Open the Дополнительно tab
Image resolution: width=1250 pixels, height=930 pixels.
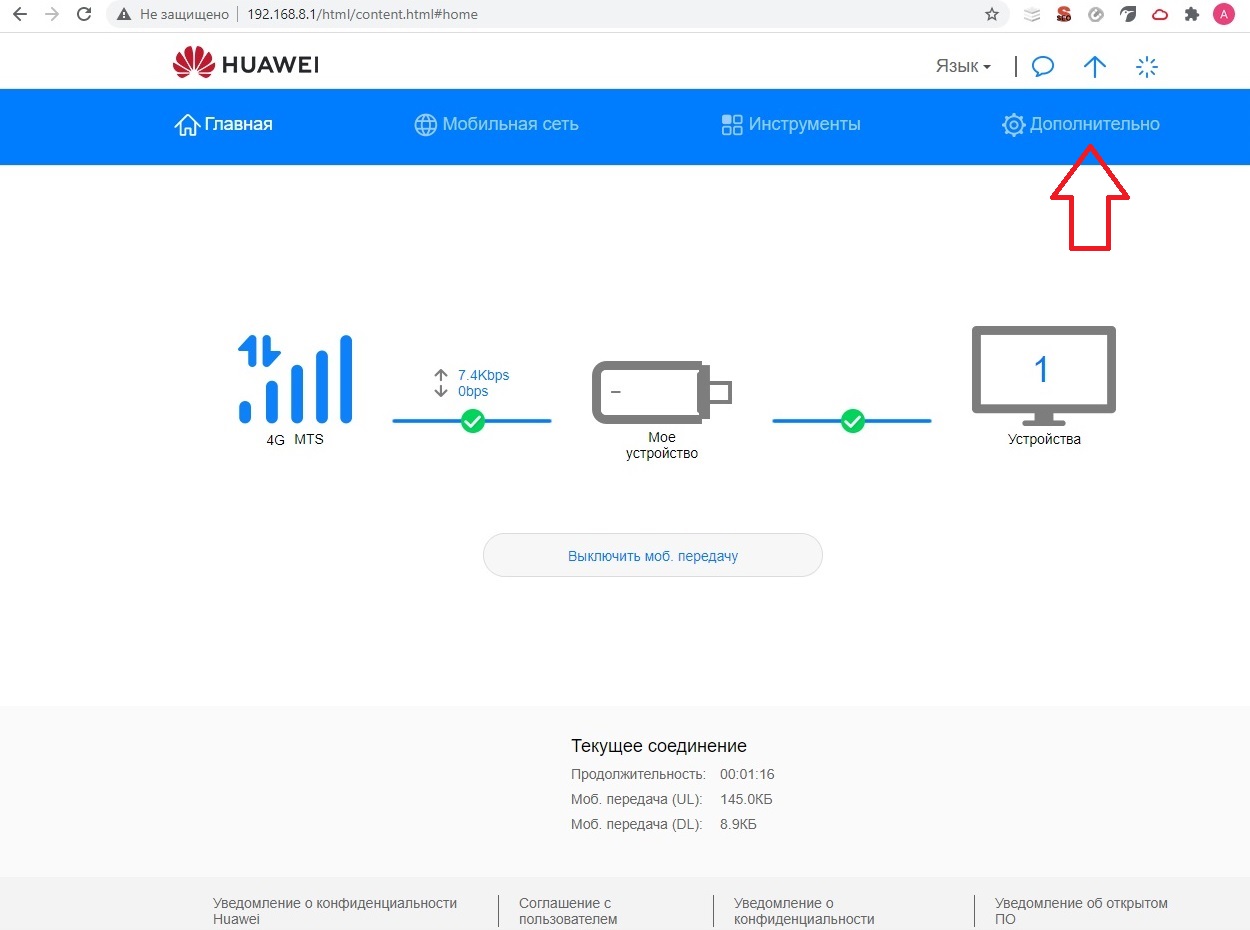(x=1081, y=125)
